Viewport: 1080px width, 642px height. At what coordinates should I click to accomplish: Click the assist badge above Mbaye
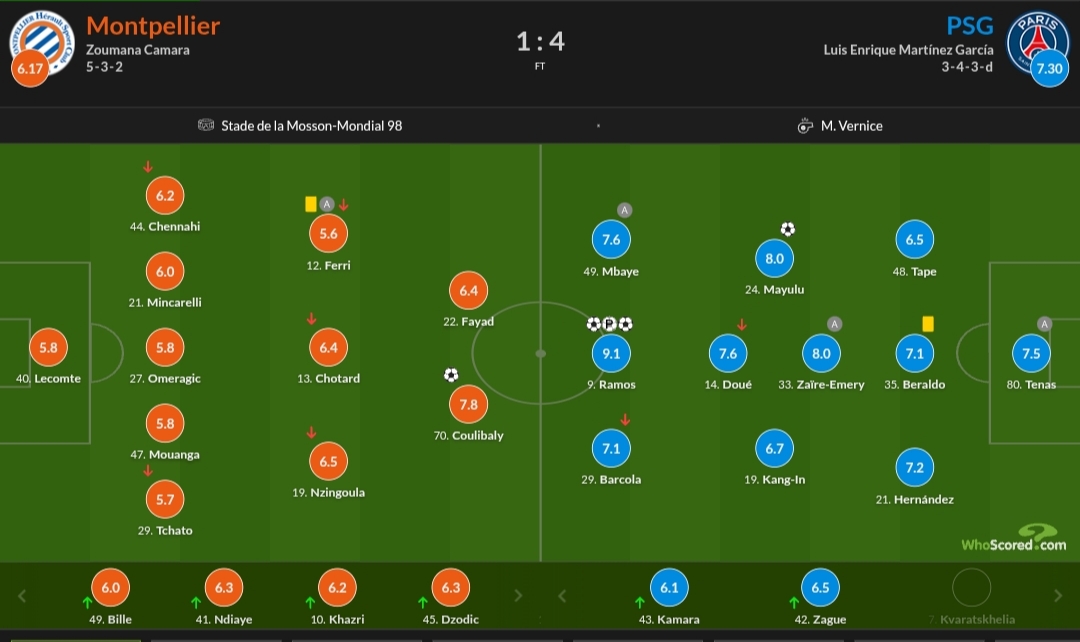tap(624, 210)
